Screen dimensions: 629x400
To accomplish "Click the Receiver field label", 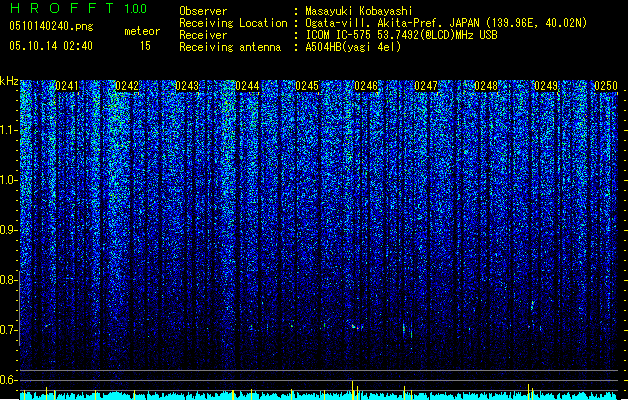I will (x=203, y=35).
